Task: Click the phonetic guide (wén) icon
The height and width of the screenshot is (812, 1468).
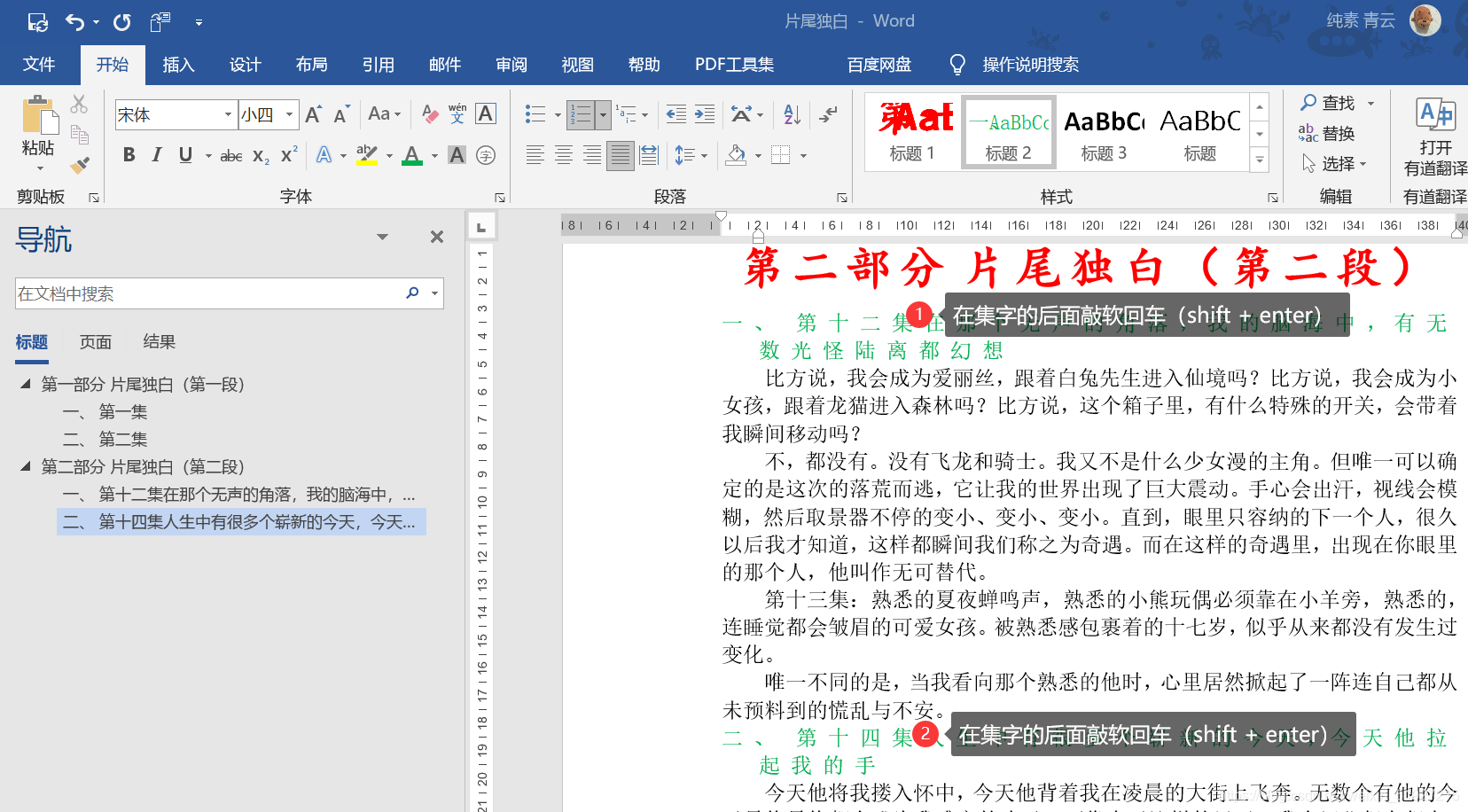Action: (x=457, y=113)
